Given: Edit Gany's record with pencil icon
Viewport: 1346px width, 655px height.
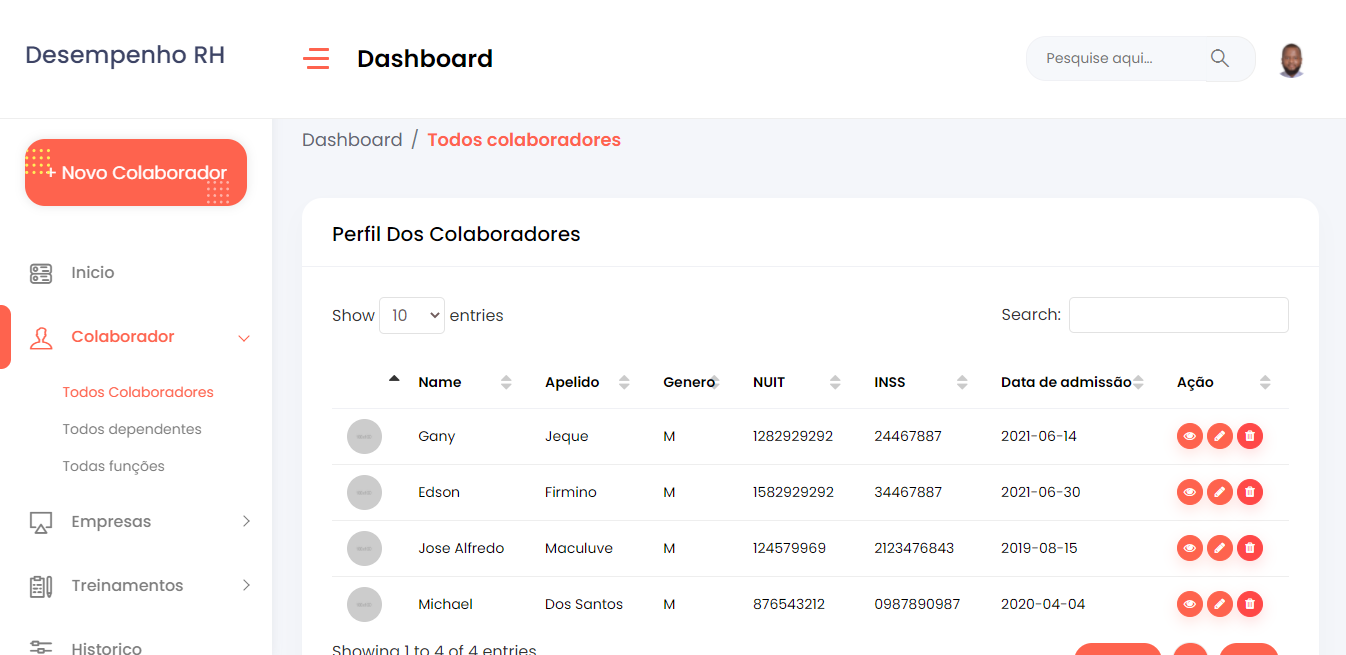Looking at the screenshot, I should click(1219, 436).
